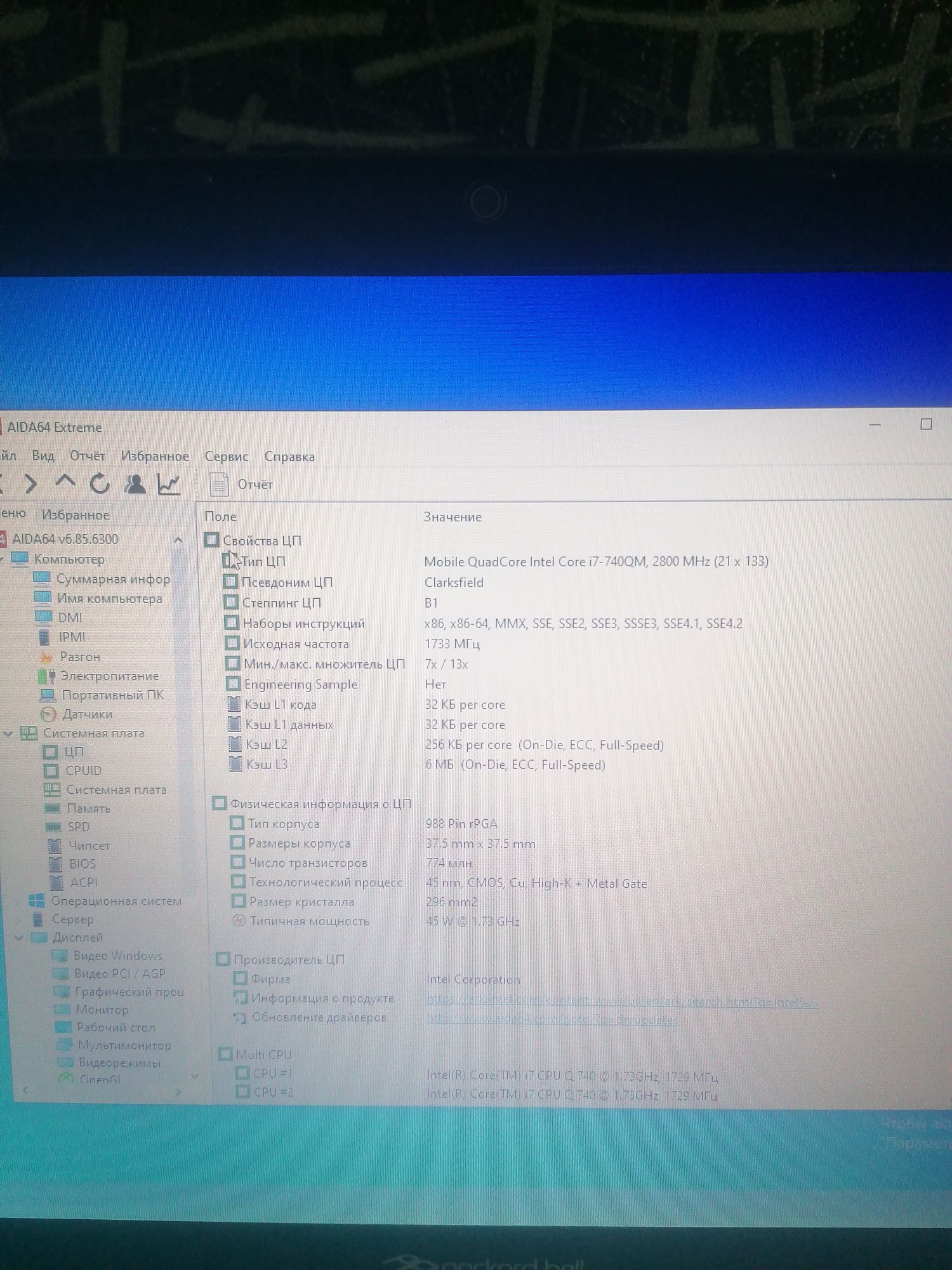Image resolution: width=952 pixels, height=1270 pixels.
Task: Open the Сервис menu
Action: pyautogui.click(x=227, y=457)
